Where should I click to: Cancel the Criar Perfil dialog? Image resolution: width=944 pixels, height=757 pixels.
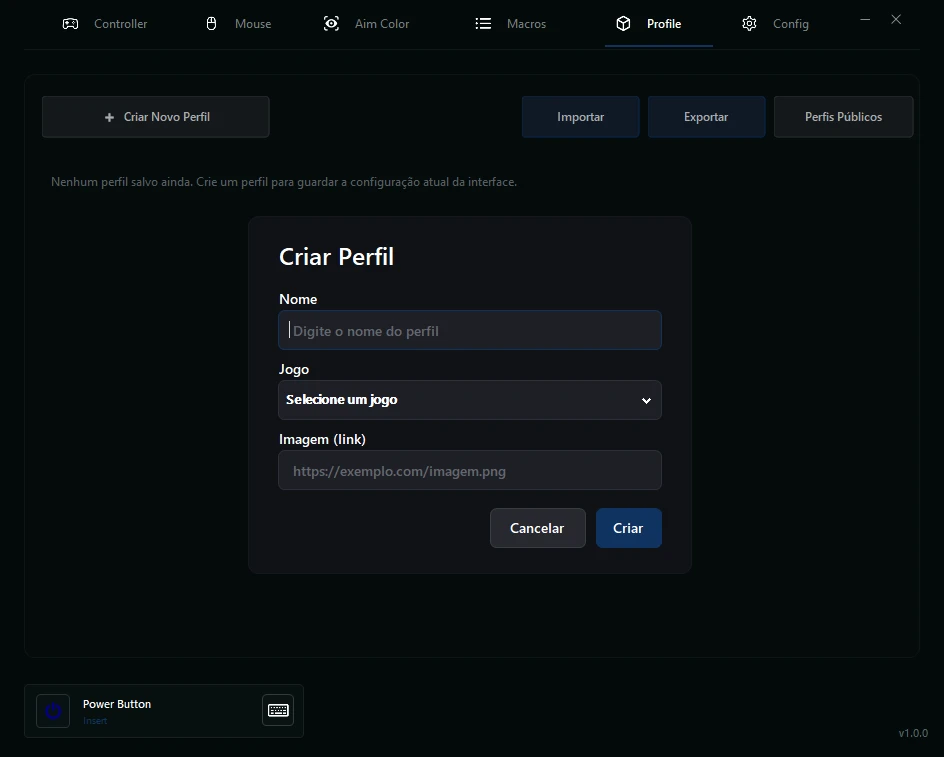point(538,528)
